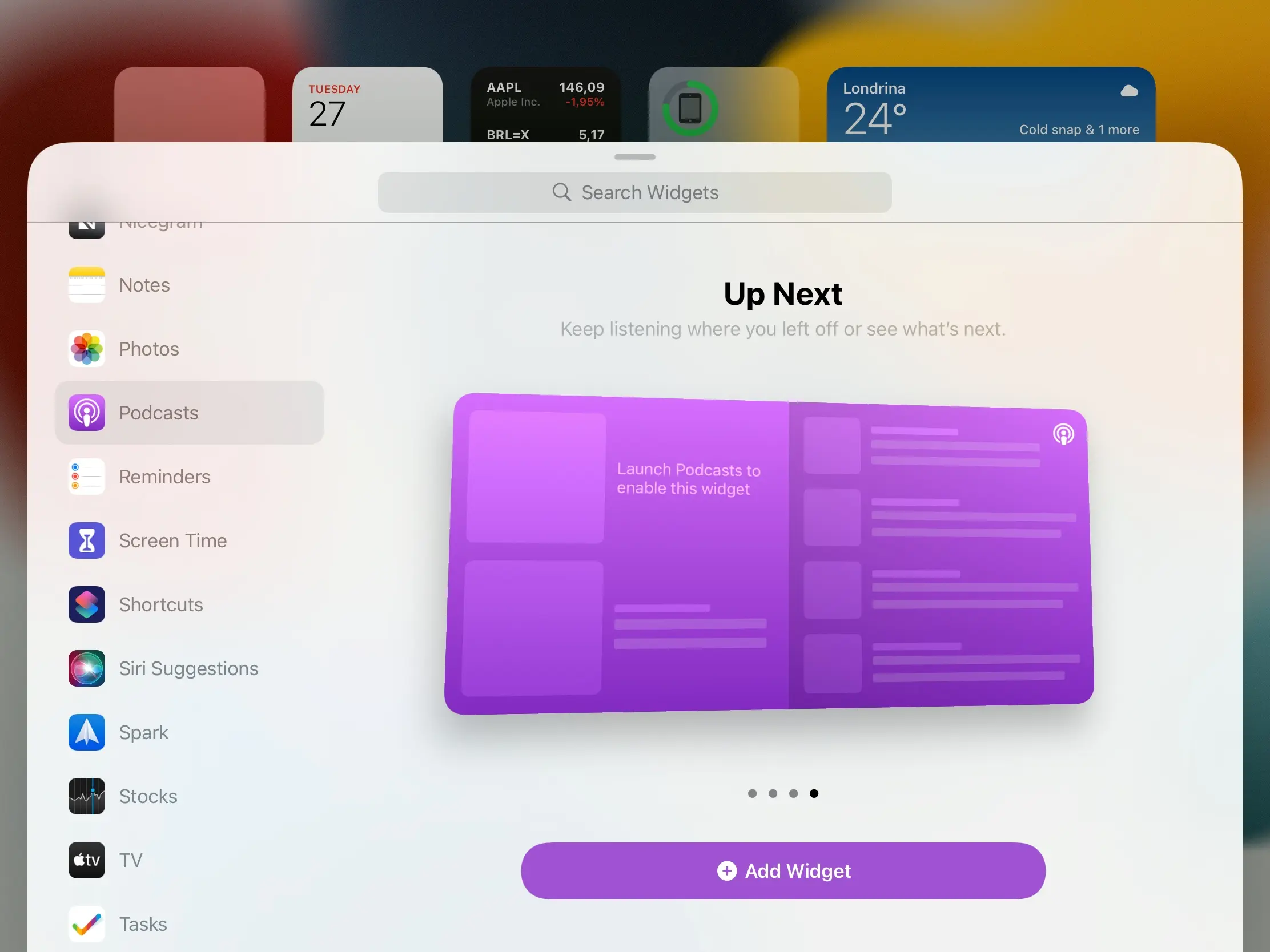Select the Tasks app widget
Viewport: 1270px width, 952px height.
coord(190,924)
